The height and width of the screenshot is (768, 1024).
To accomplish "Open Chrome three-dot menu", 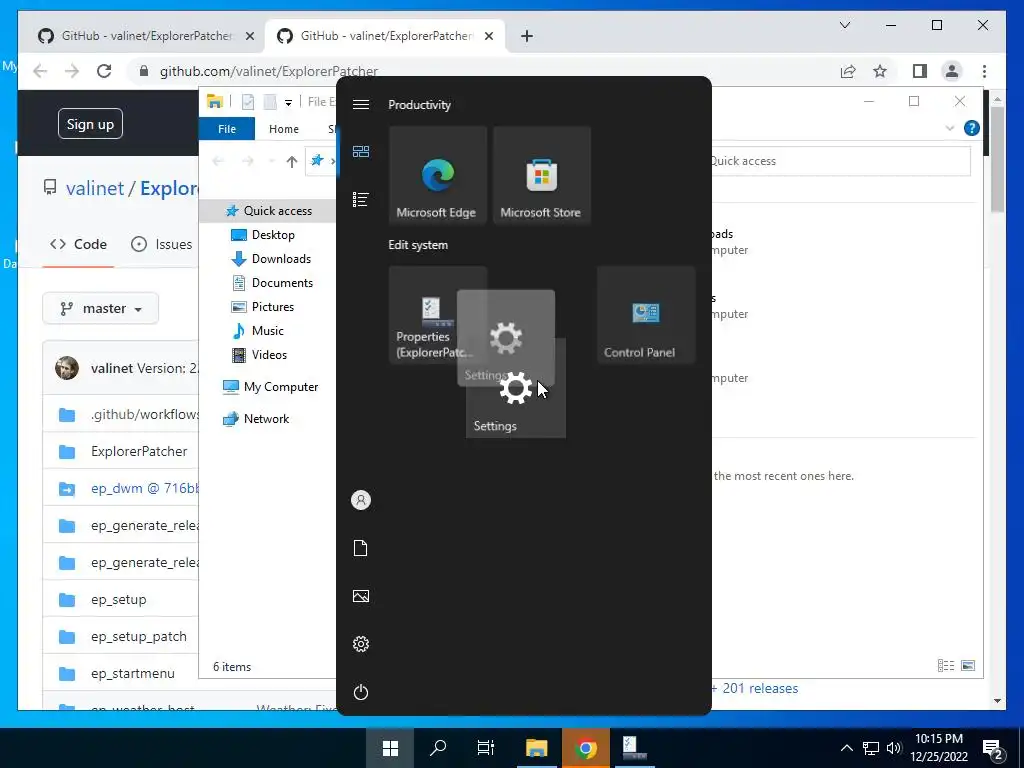I will [x=984, y=71].
